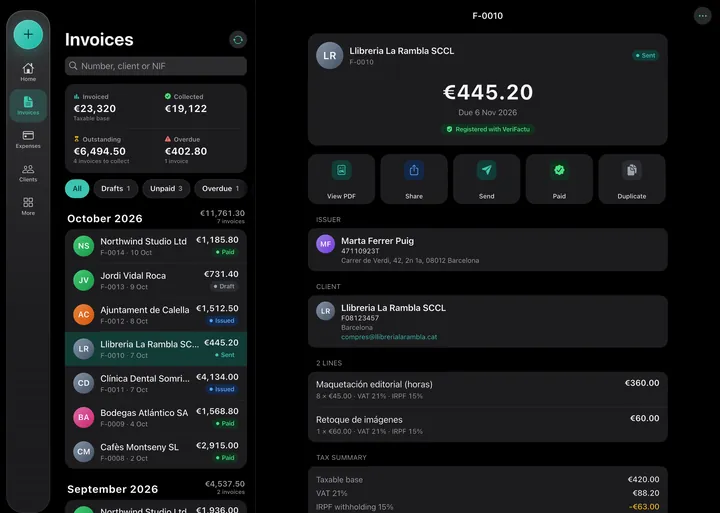The height and width of the screenshot is (513, 720).
Task: Click the large LR avatar in the invoice header
Action: coord(329,56)
